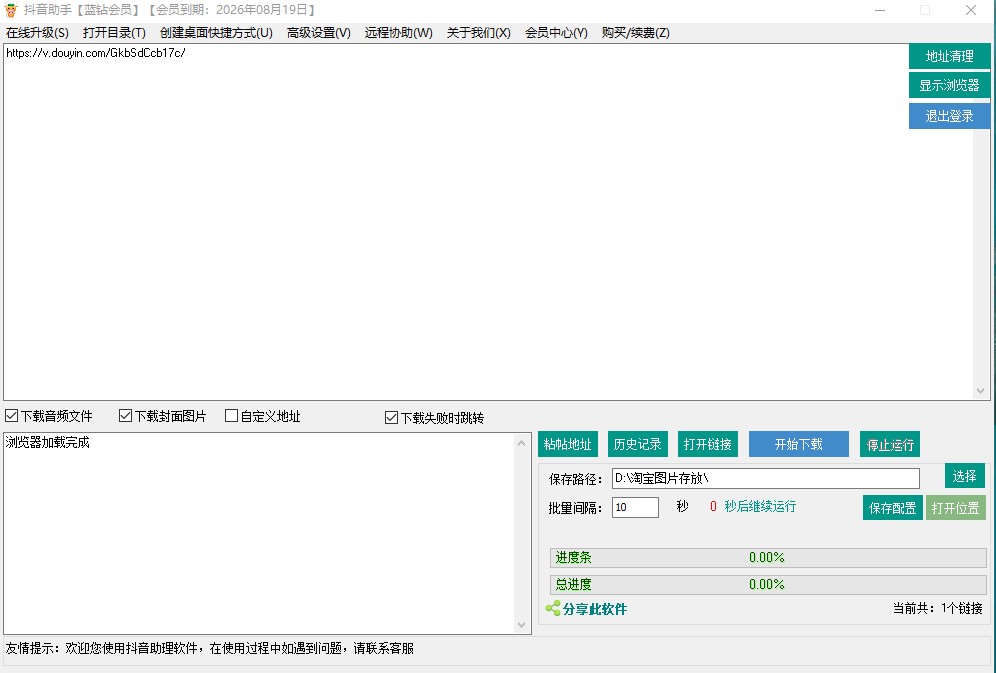
Task: Click the 进度条 progress bar
Action: point(768,557)
